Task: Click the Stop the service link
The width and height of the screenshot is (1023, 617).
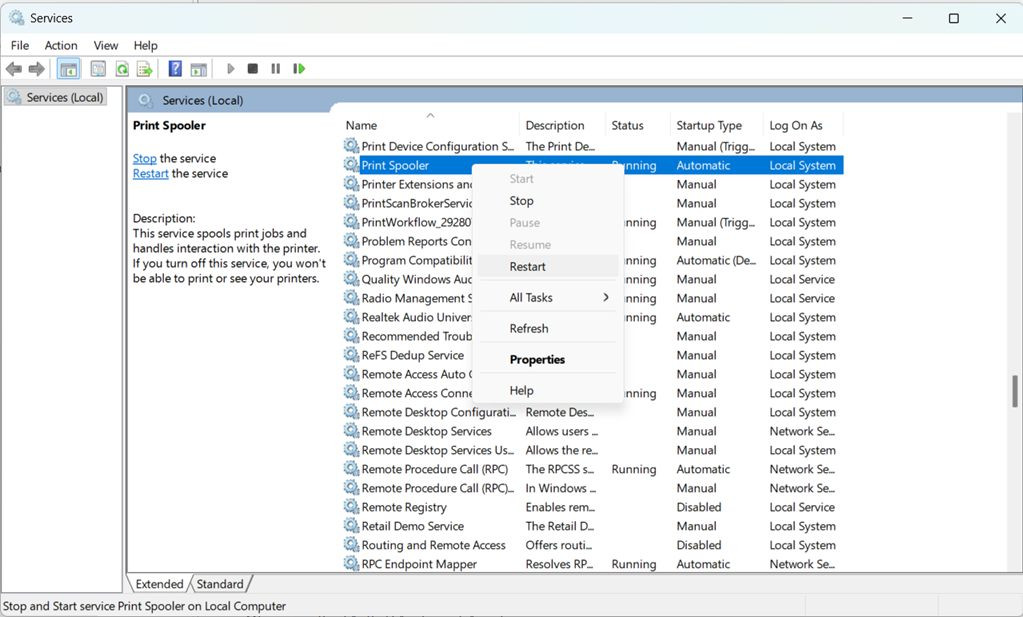Action: 144,158
